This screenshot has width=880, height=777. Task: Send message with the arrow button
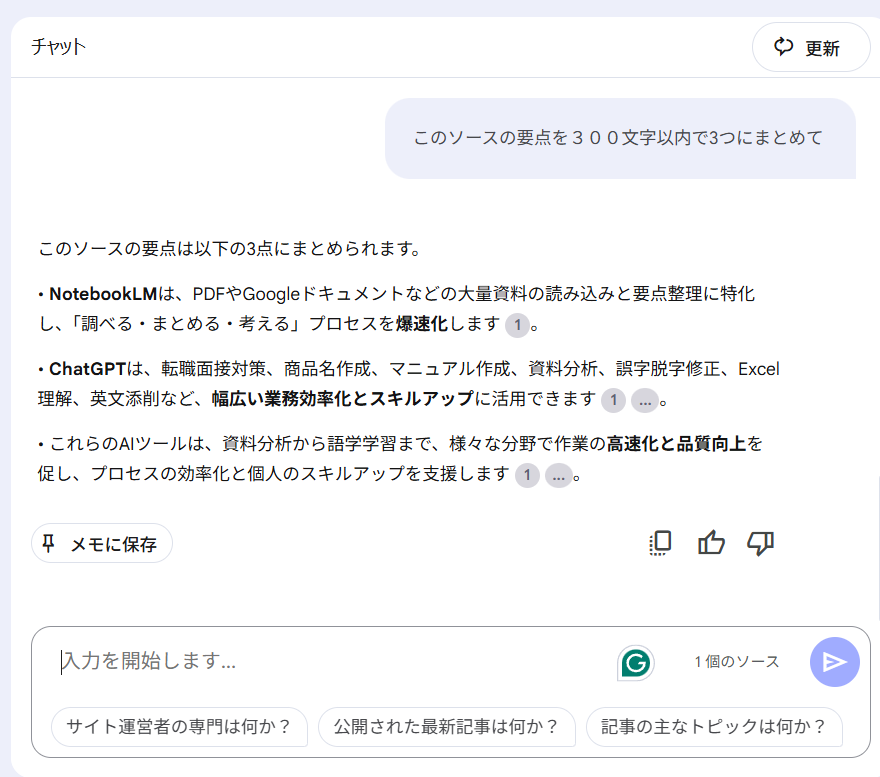[835, 661]
